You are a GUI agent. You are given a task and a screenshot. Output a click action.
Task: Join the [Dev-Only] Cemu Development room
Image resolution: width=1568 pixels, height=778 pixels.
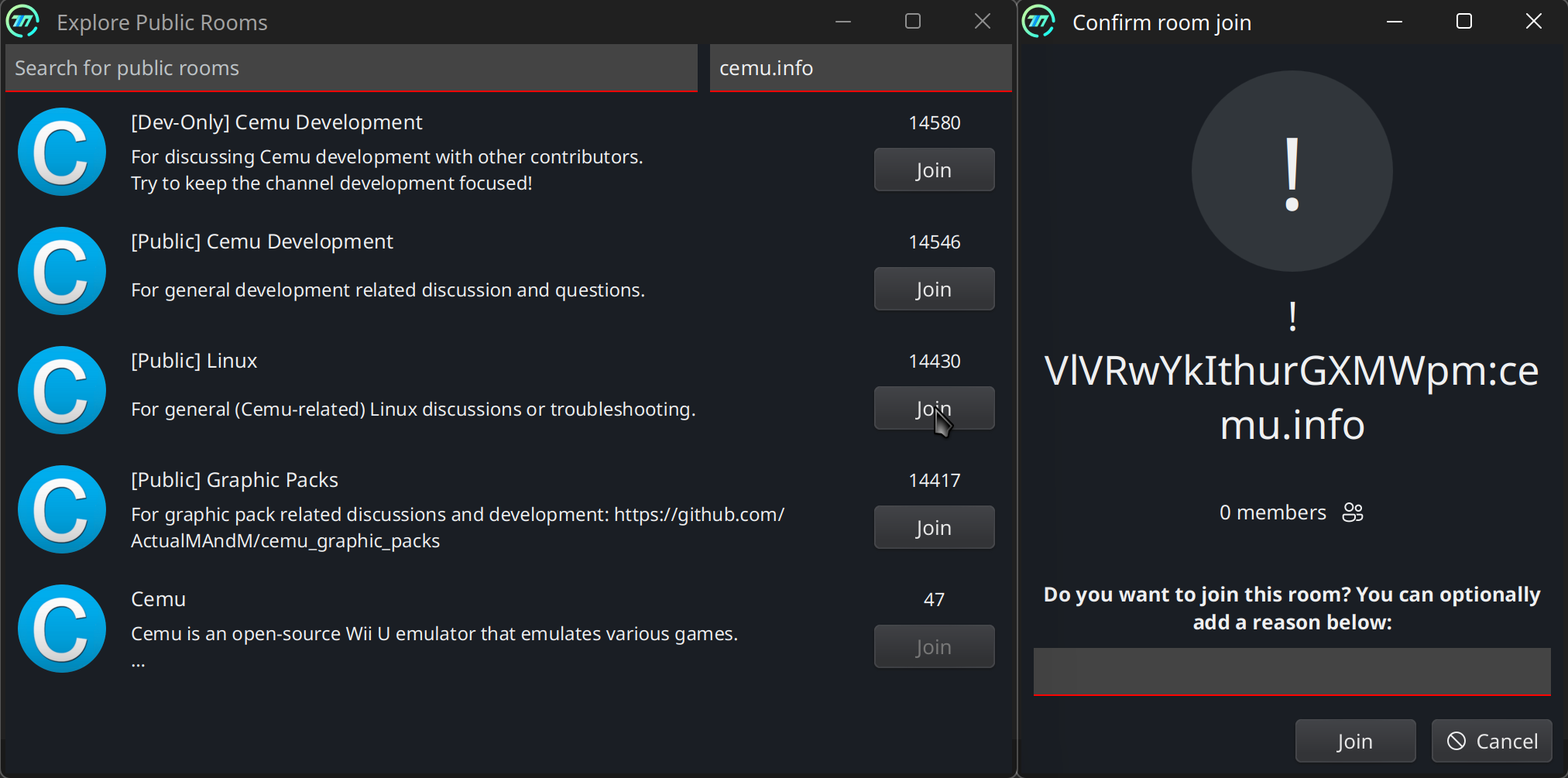tap(934, 170)
